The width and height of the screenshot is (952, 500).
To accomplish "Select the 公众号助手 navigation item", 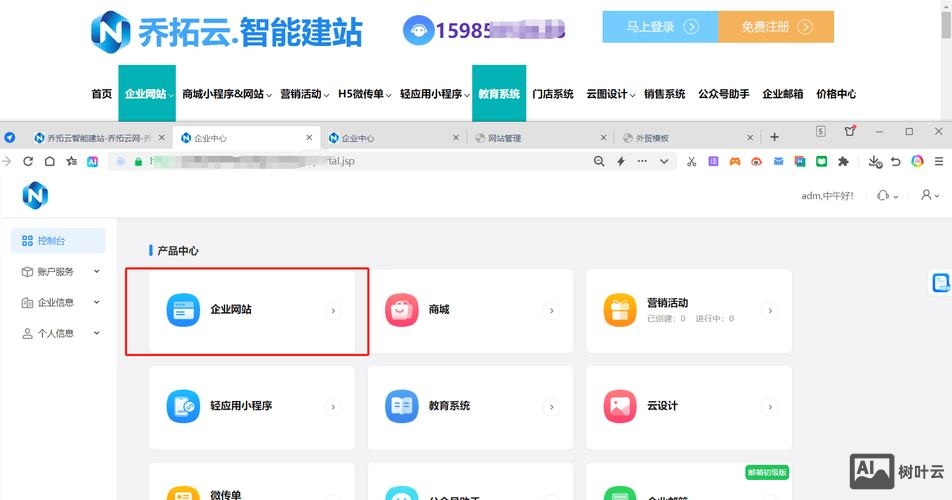I will (x=724, y=94).
